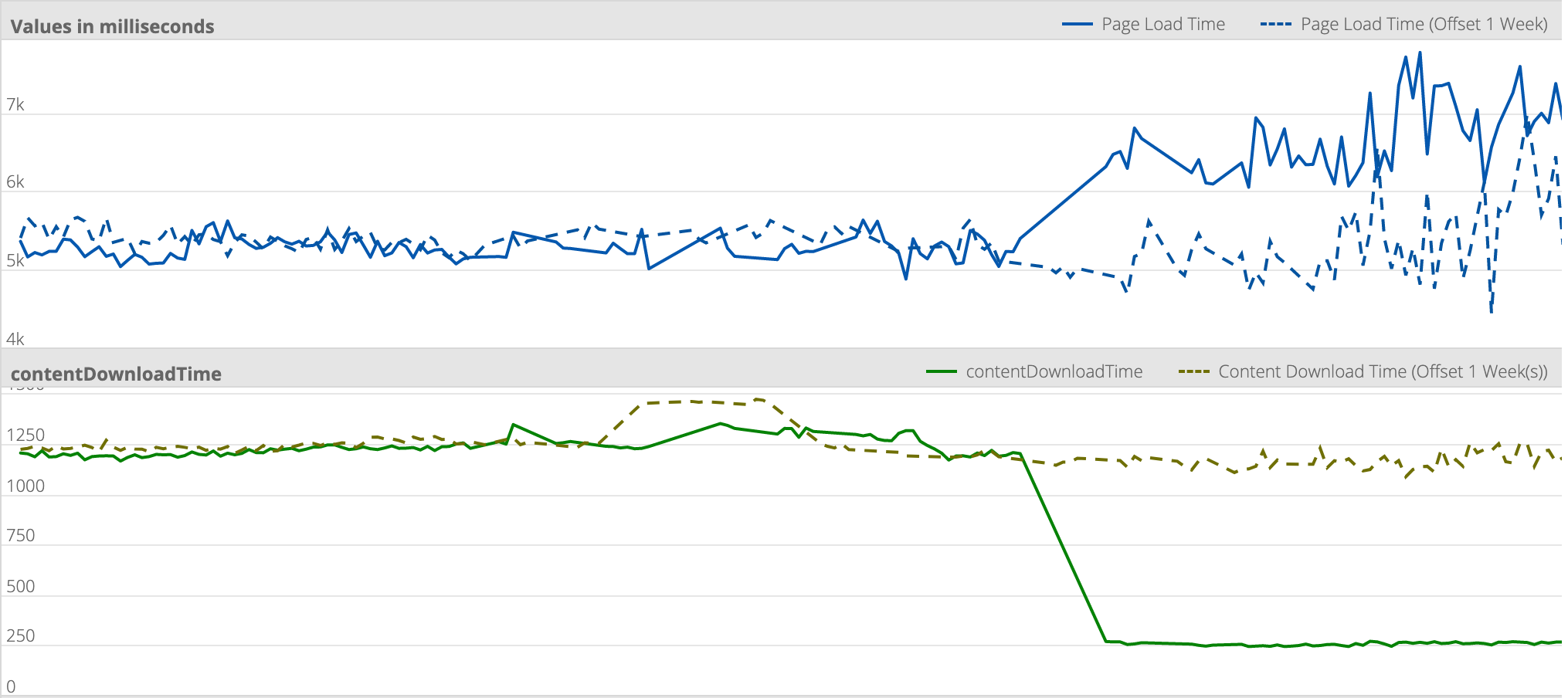Click the dashed blue Offset 1 Week legend swatch

pos(1275,25)
